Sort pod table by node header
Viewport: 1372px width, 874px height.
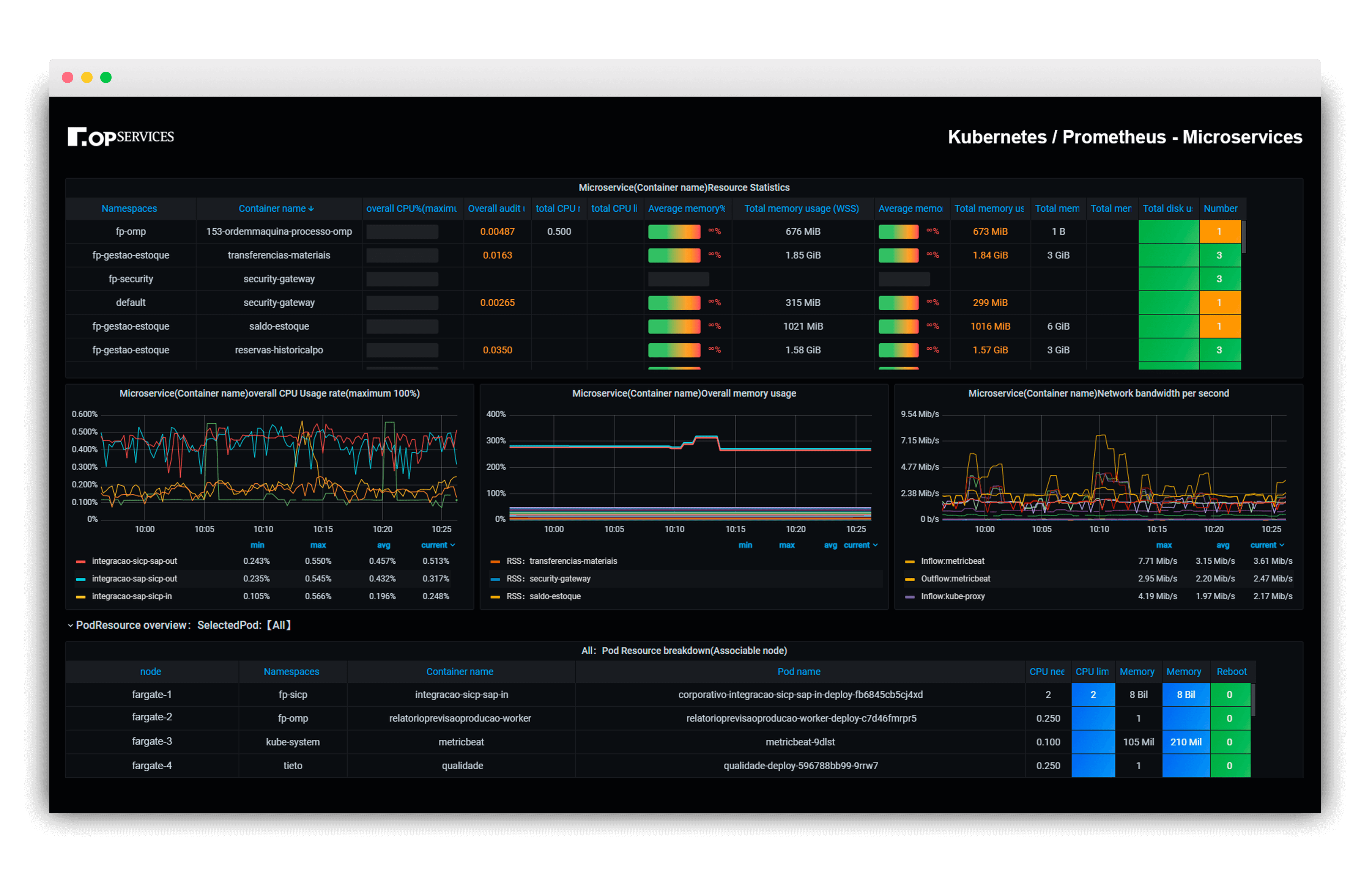pyautogui.click(x=150, y=672)
